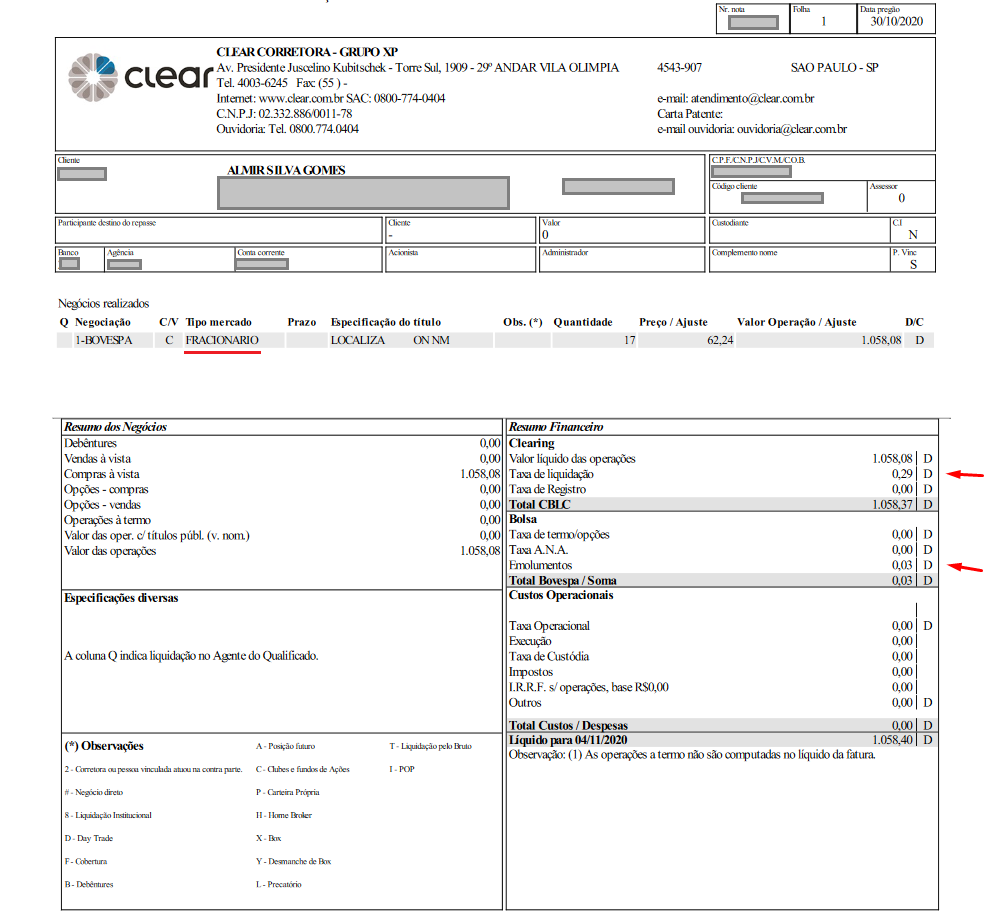Image resolution: width=990 pixels, height=918 pixels.
Task: Click the 'I.R.R.F. s/ operações' line
Action: point(588,687)
